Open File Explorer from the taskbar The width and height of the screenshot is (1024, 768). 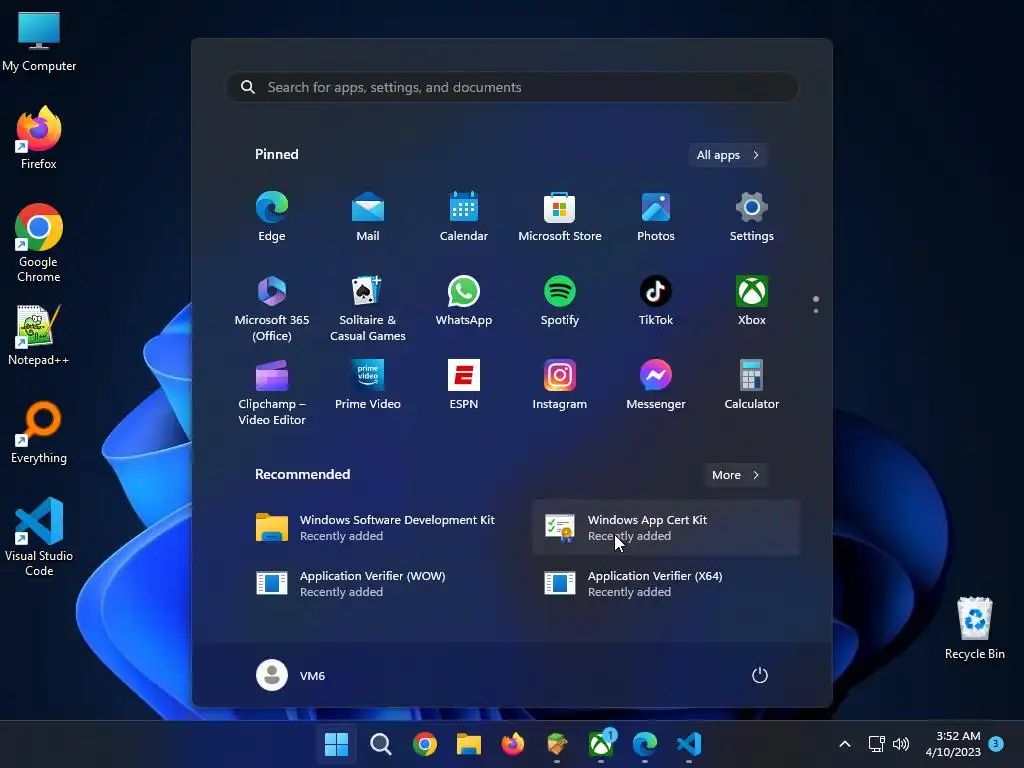click(x=469, y=744)
